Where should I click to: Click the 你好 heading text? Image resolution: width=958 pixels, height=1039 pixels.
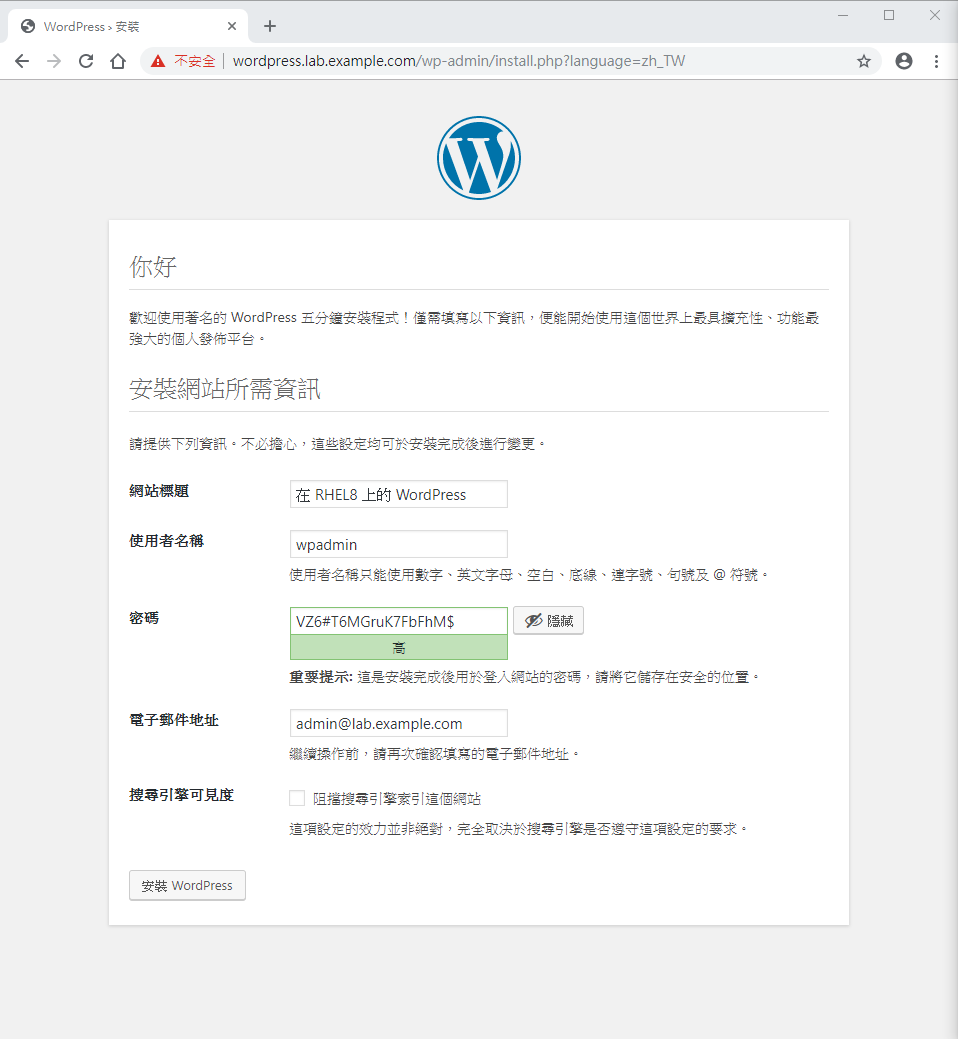tap(153, 266)
